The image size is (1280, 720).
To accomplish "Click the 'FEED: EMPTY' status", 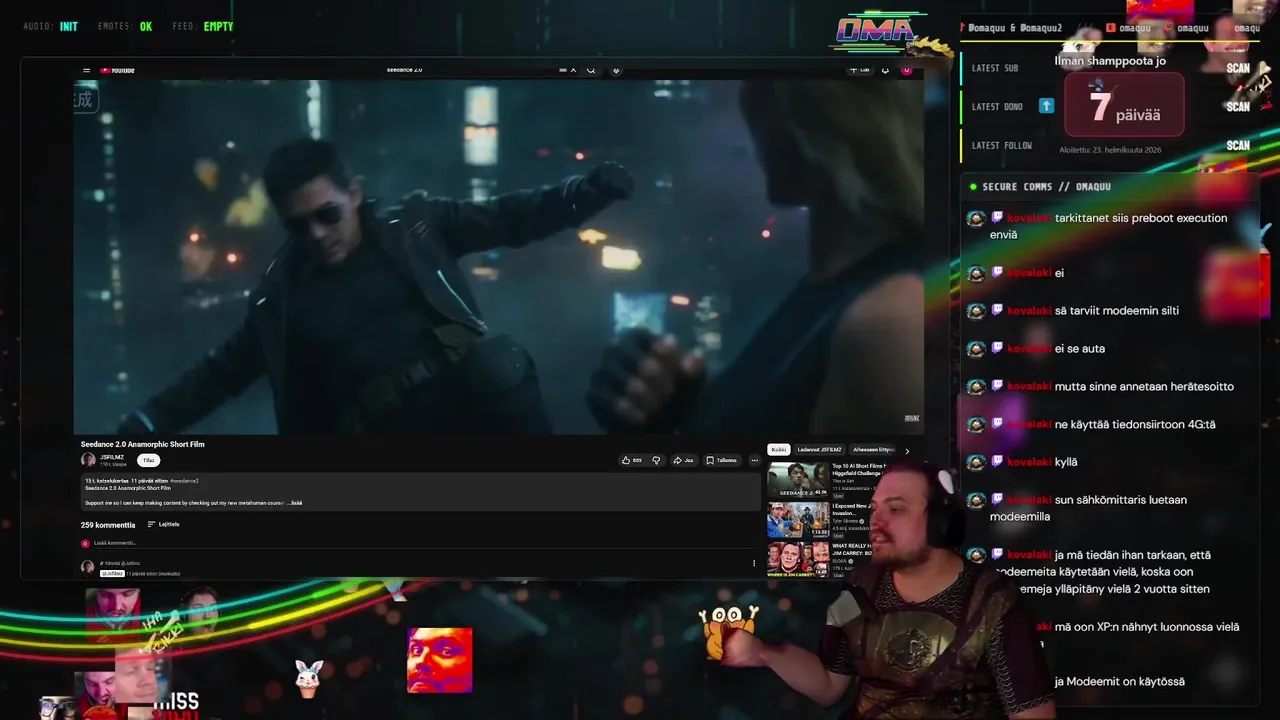I will (x=203, y=27).
